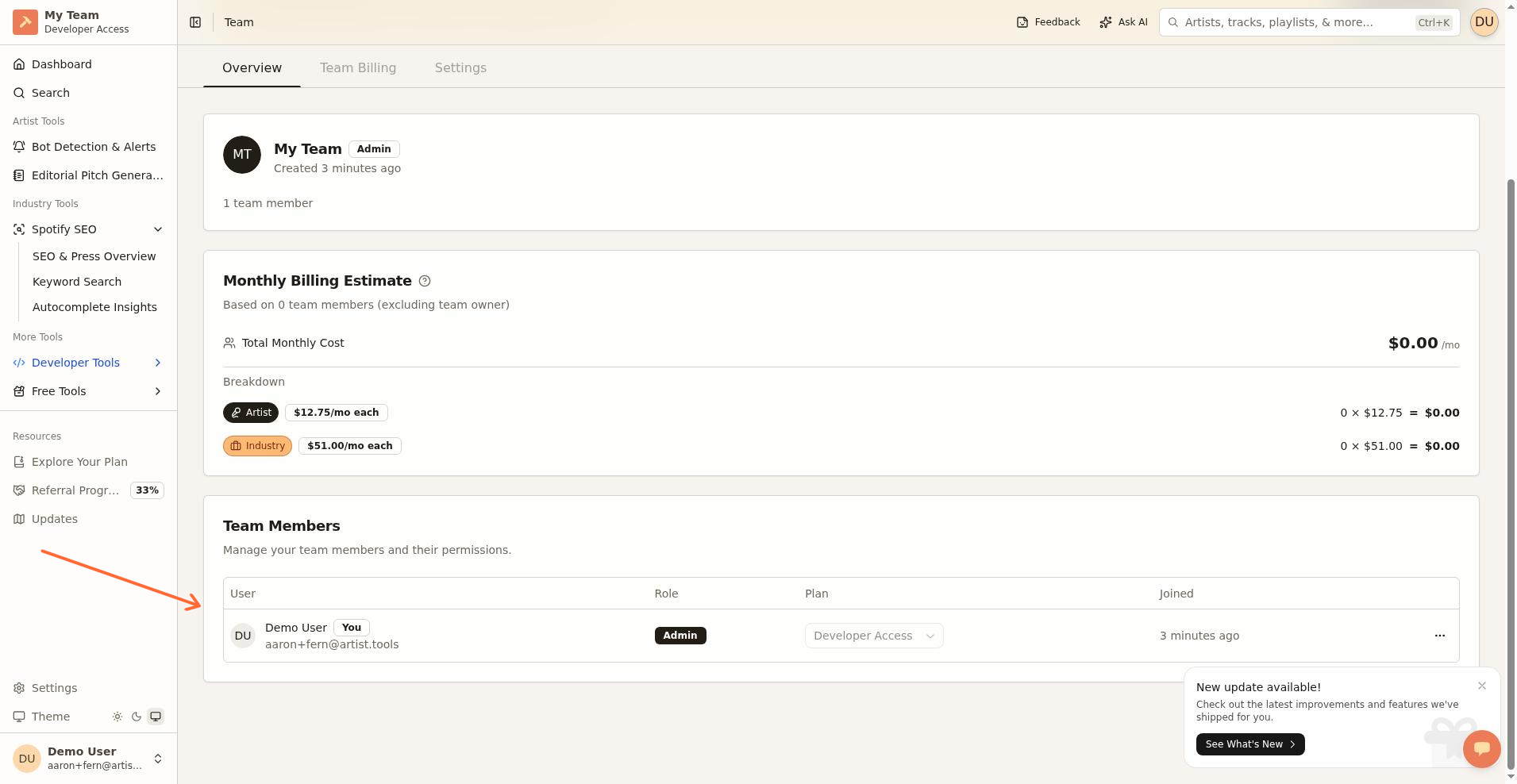Click the You badge next to Demo User
The height and width of the screenshot is (784, 1517).
pos(352,628)
